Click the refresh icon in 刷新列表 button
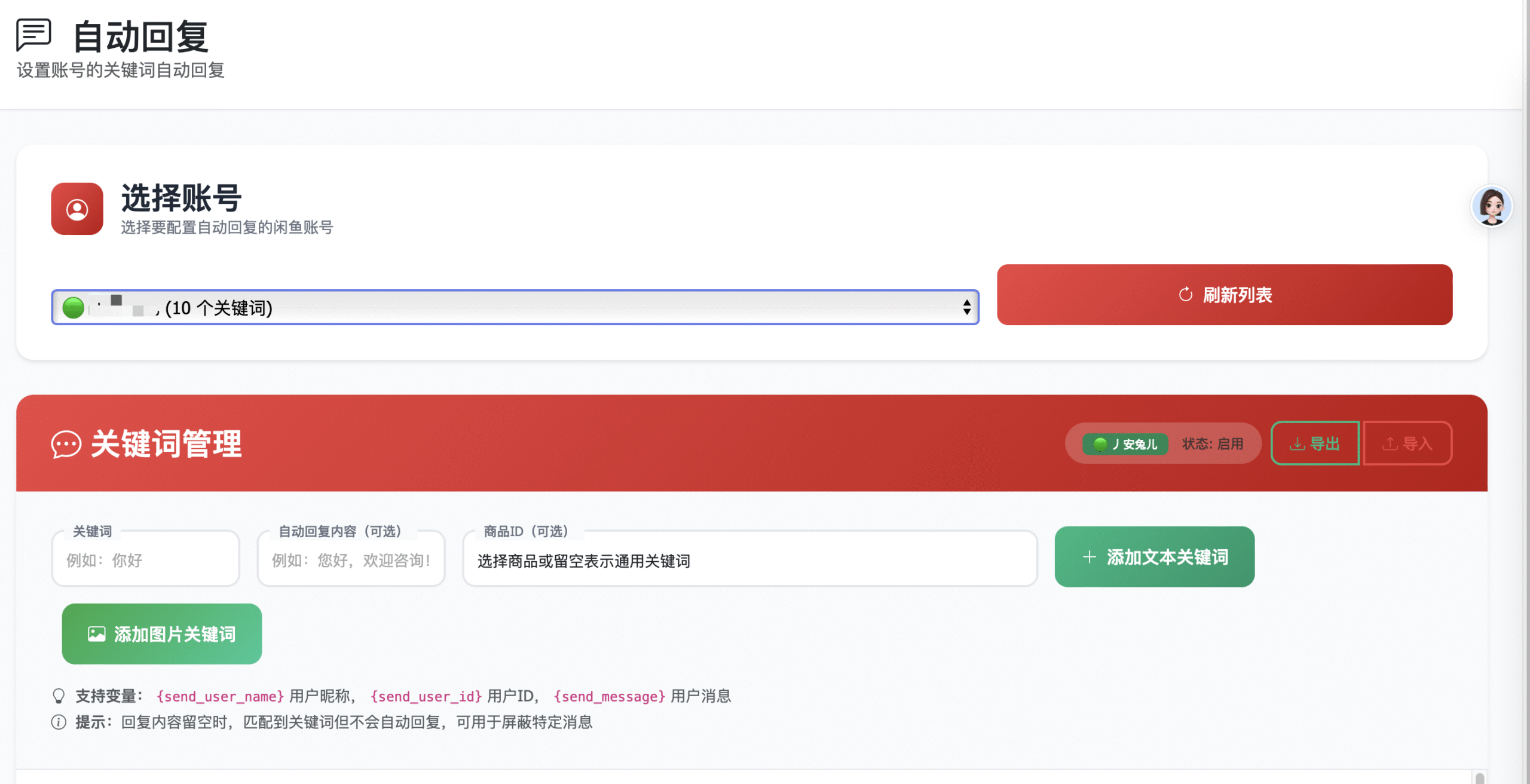The image size is (1530, 784). (x=1185, y=295)
